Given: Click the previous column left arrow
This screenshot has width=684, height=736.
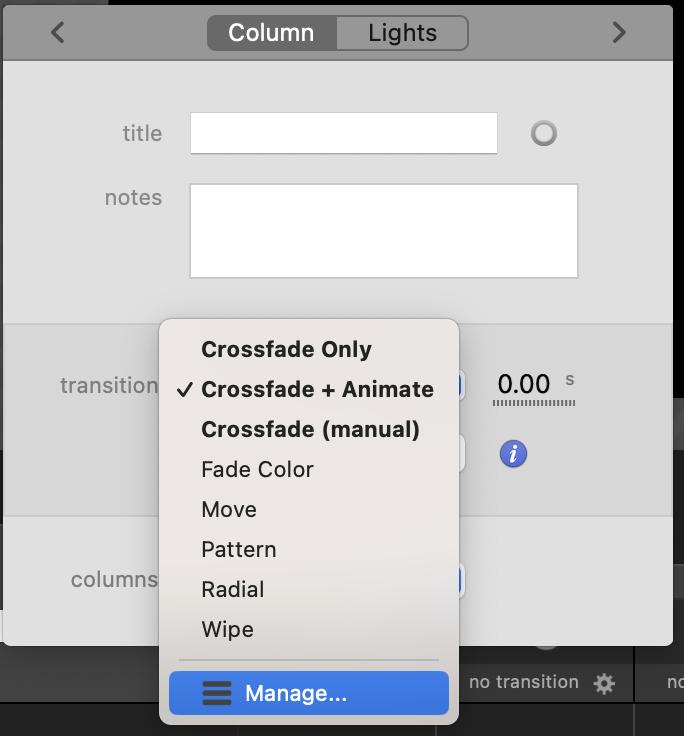Looking at the screenshot, I should 58,33.
